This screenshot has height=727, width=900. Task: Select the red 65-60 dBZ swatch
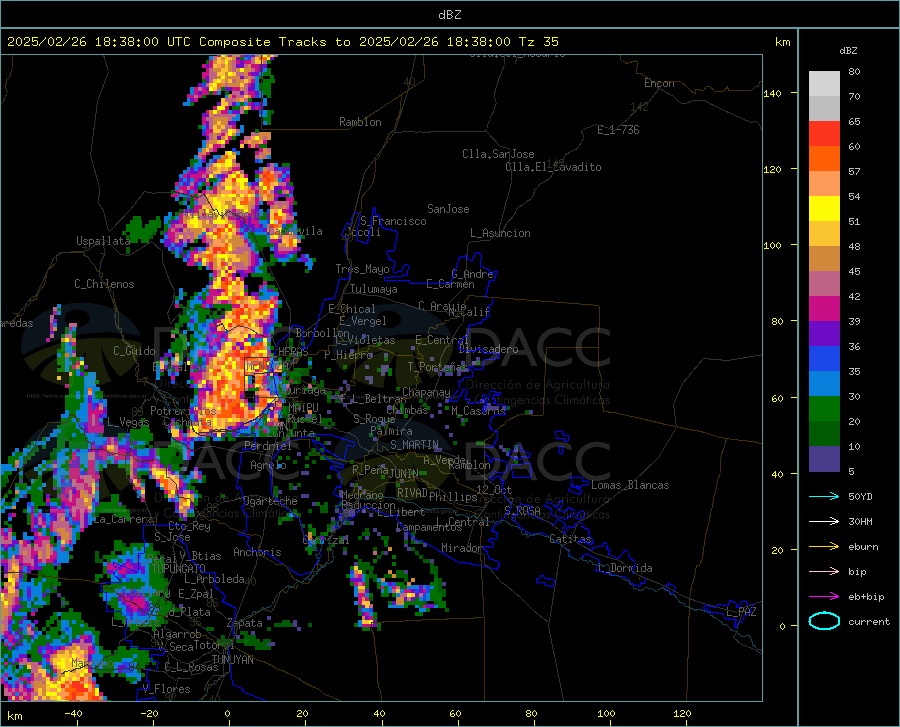pyautogui.click(x=824, y=134)
